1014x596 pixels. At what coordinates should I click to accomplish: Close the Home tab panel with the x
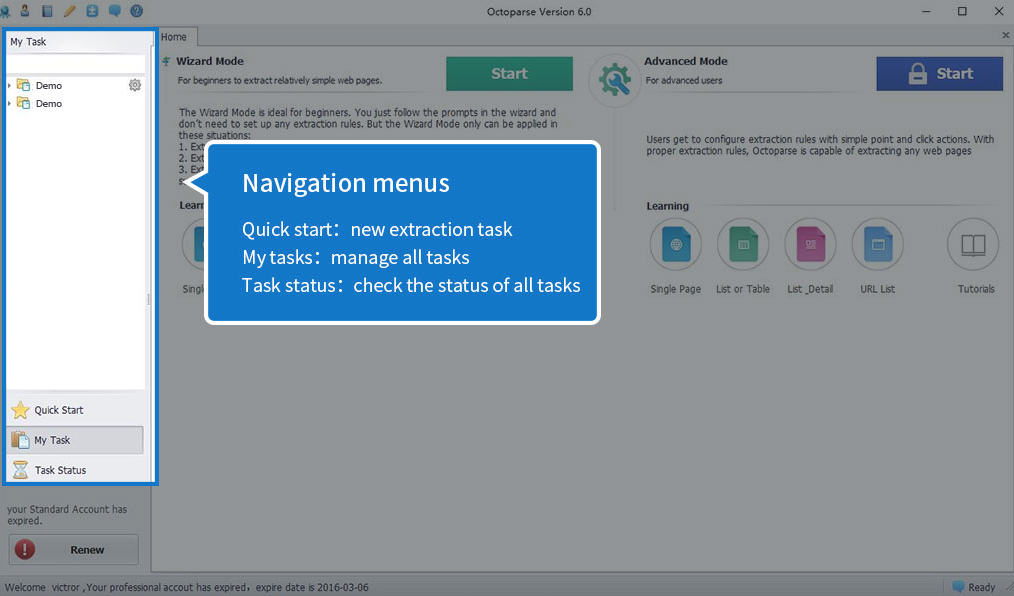click(x=1006, y=36)
